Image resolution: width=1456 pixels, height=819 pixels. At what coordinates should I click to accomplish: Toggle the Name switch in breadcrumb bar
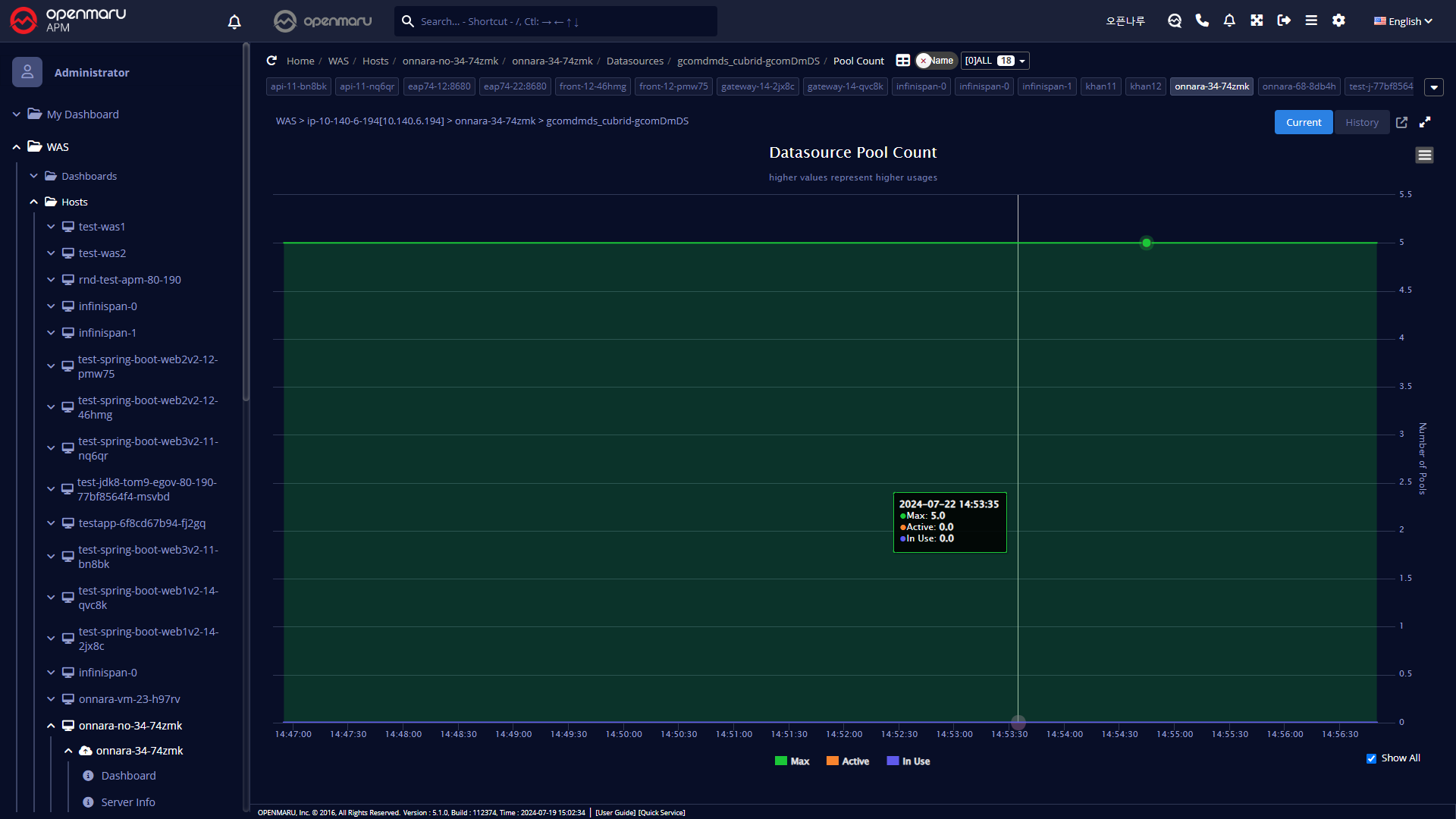point(936,61)
